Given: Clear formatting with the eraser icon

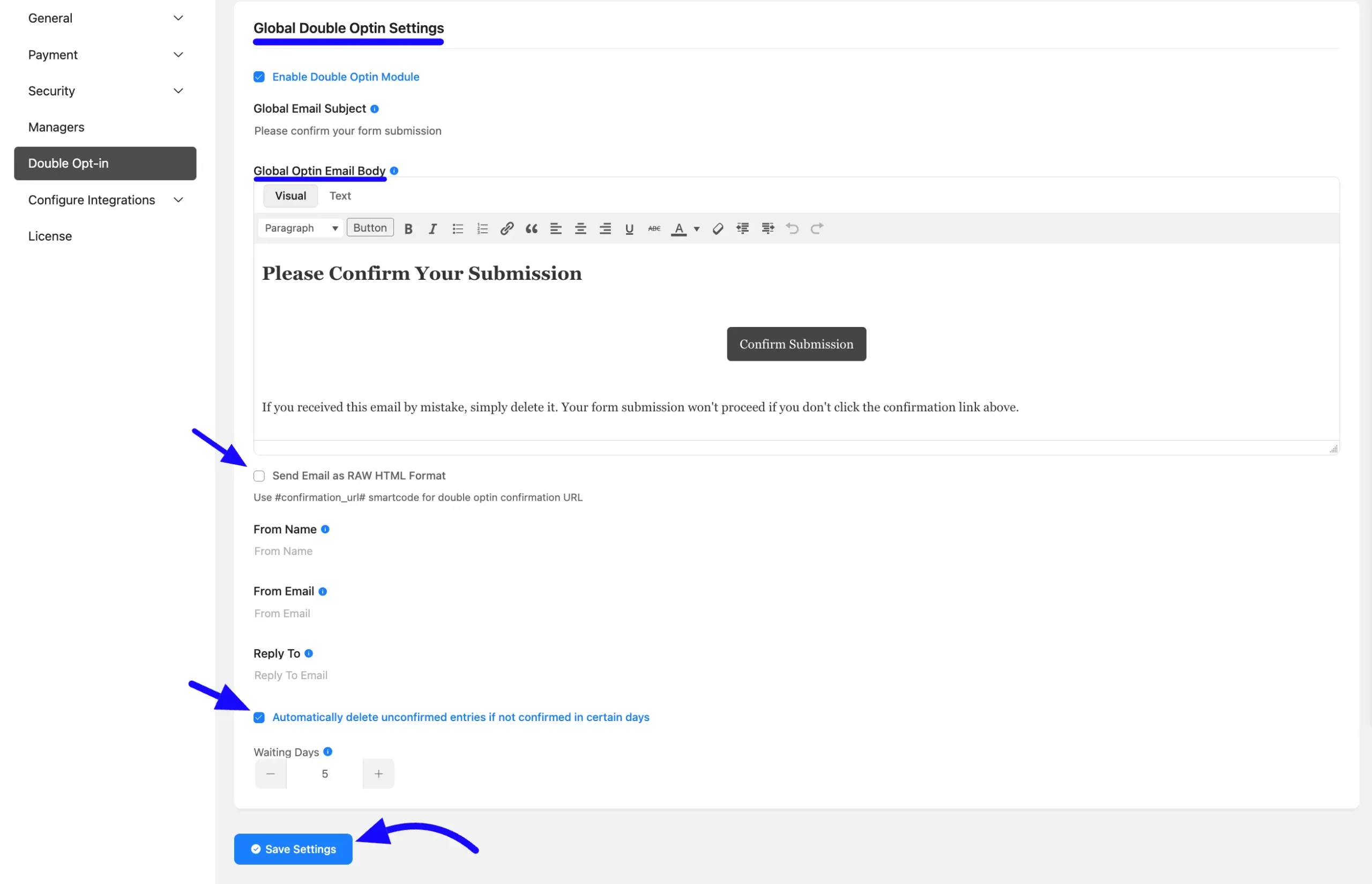Looking at the screenshot, I should 717,228.
